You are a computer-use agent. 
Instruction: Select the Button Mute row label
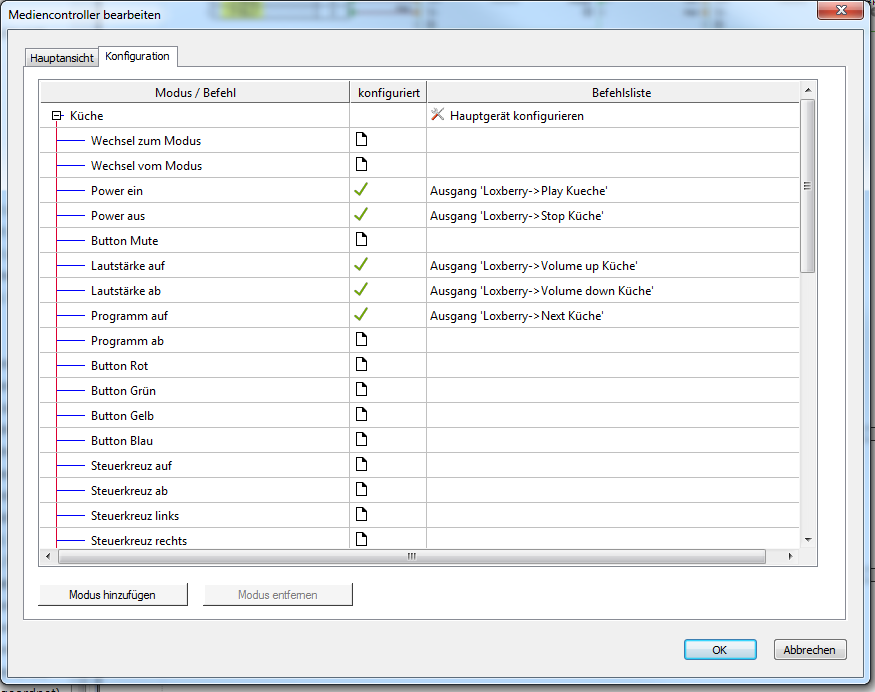[x=125, y=241]
